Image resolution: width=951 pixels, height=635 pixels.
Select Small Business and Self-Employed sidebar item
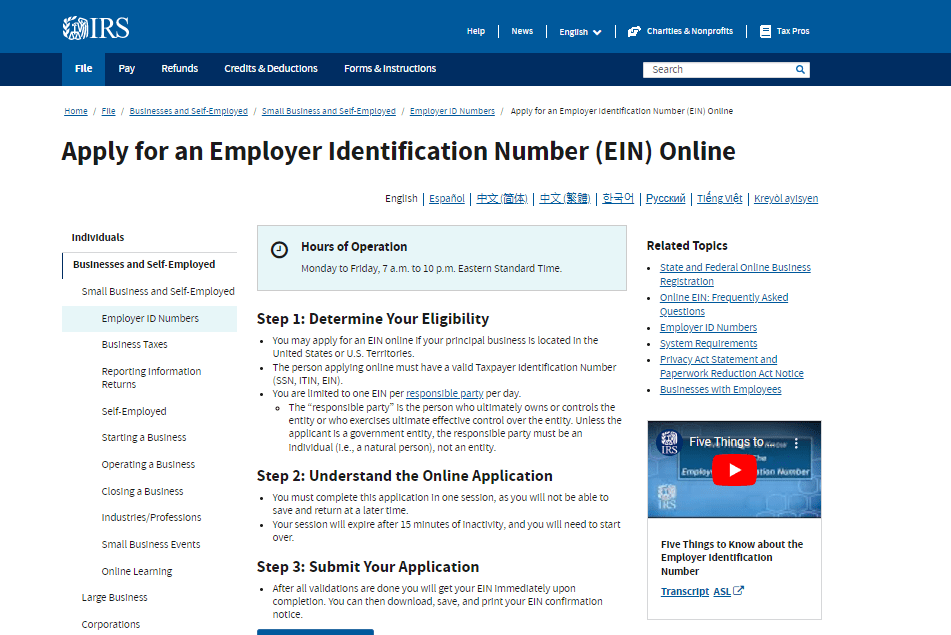(x=158, y=291)
